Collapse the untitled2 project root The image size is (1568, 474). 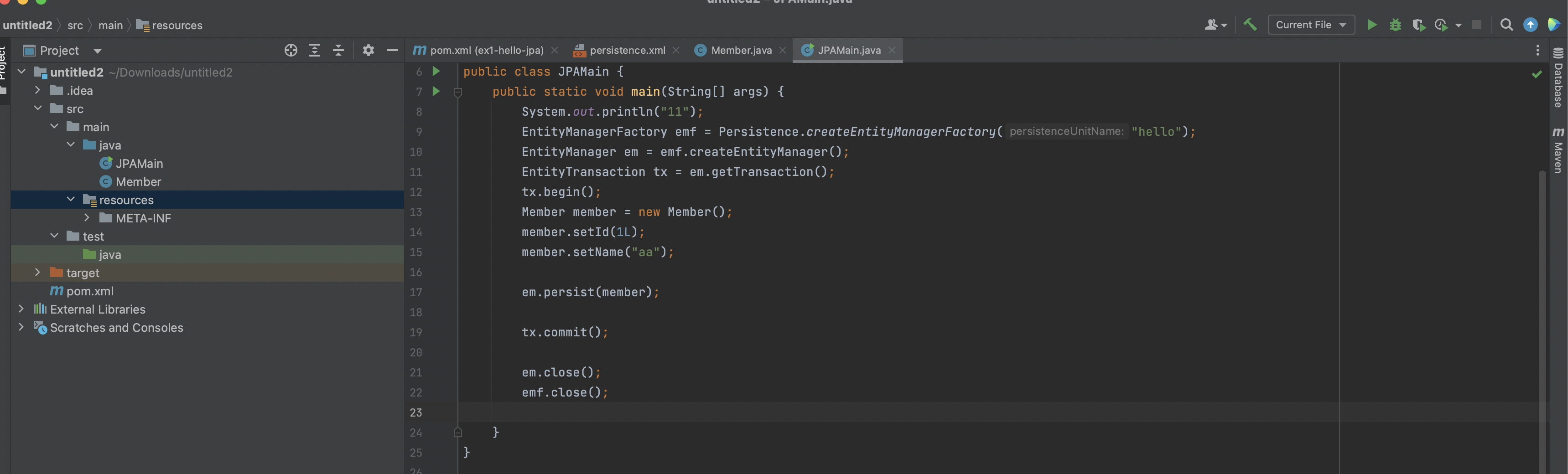coord(21,72)
